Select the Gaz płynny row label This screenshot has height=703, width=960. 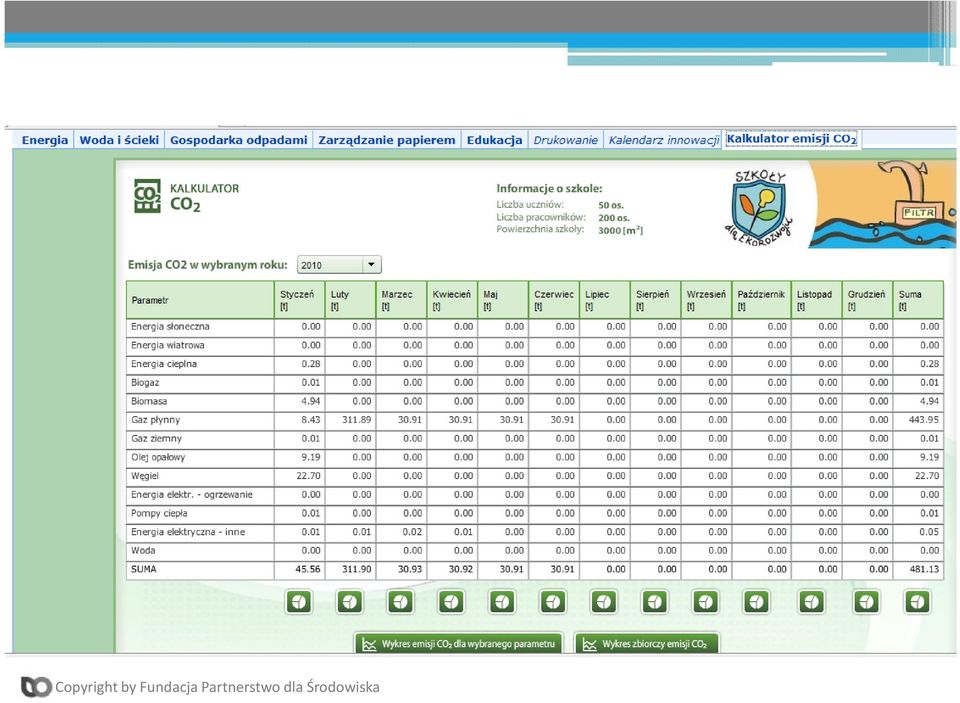tap(156, 420)
